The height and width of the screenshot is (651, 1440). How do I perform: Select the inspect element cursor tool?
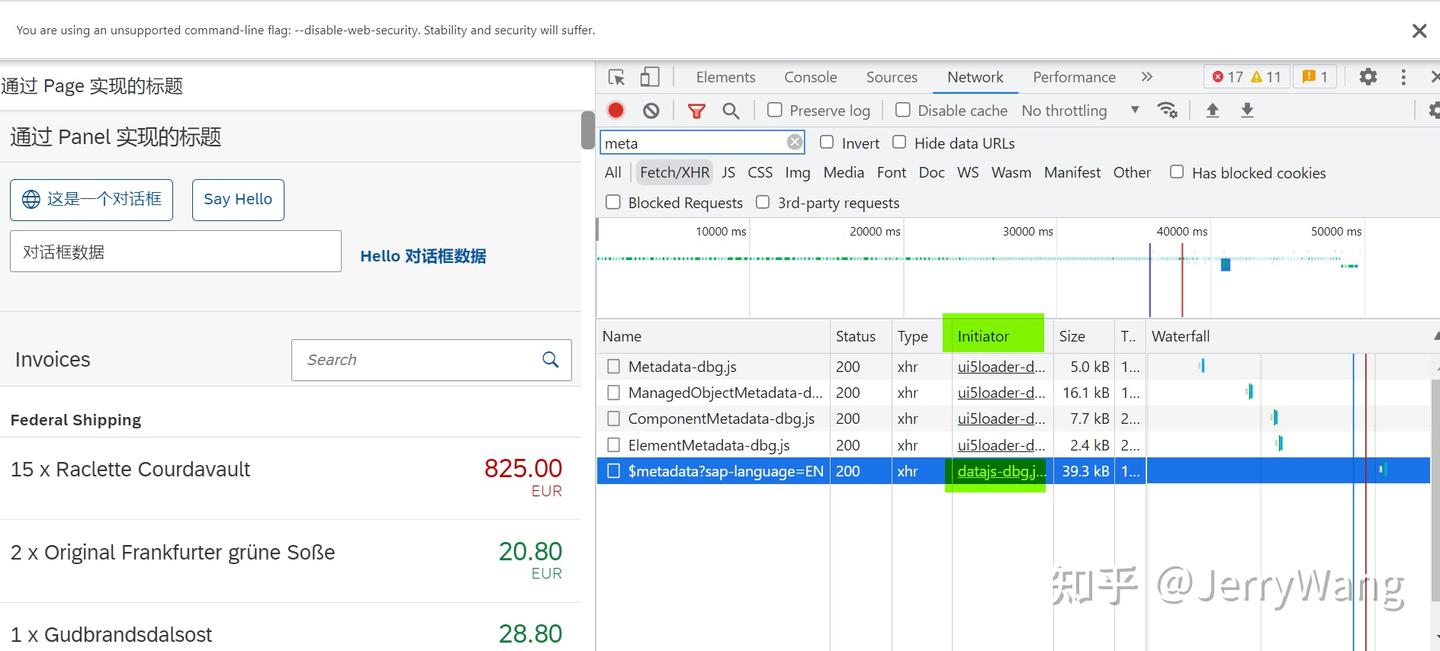point(616,77)
